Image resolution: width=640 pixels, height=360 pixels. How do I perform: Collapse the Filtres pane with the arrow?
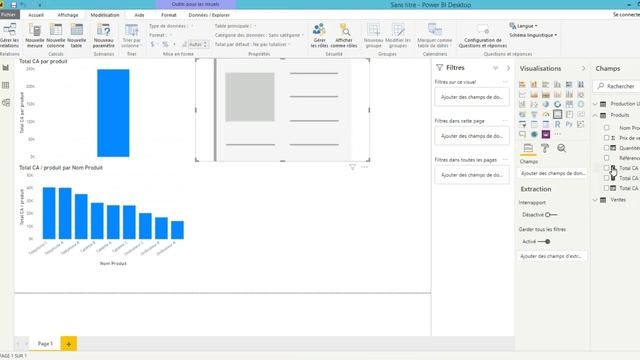pos(508,68)
